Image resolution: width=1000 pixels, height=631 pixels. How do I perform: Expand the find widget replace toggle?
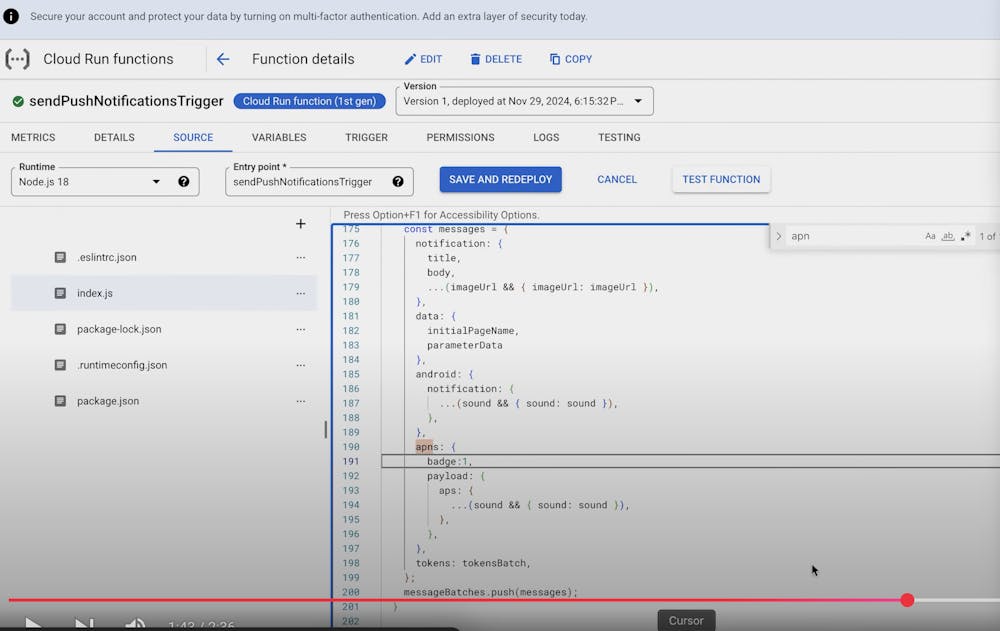[x=779, y=236]
